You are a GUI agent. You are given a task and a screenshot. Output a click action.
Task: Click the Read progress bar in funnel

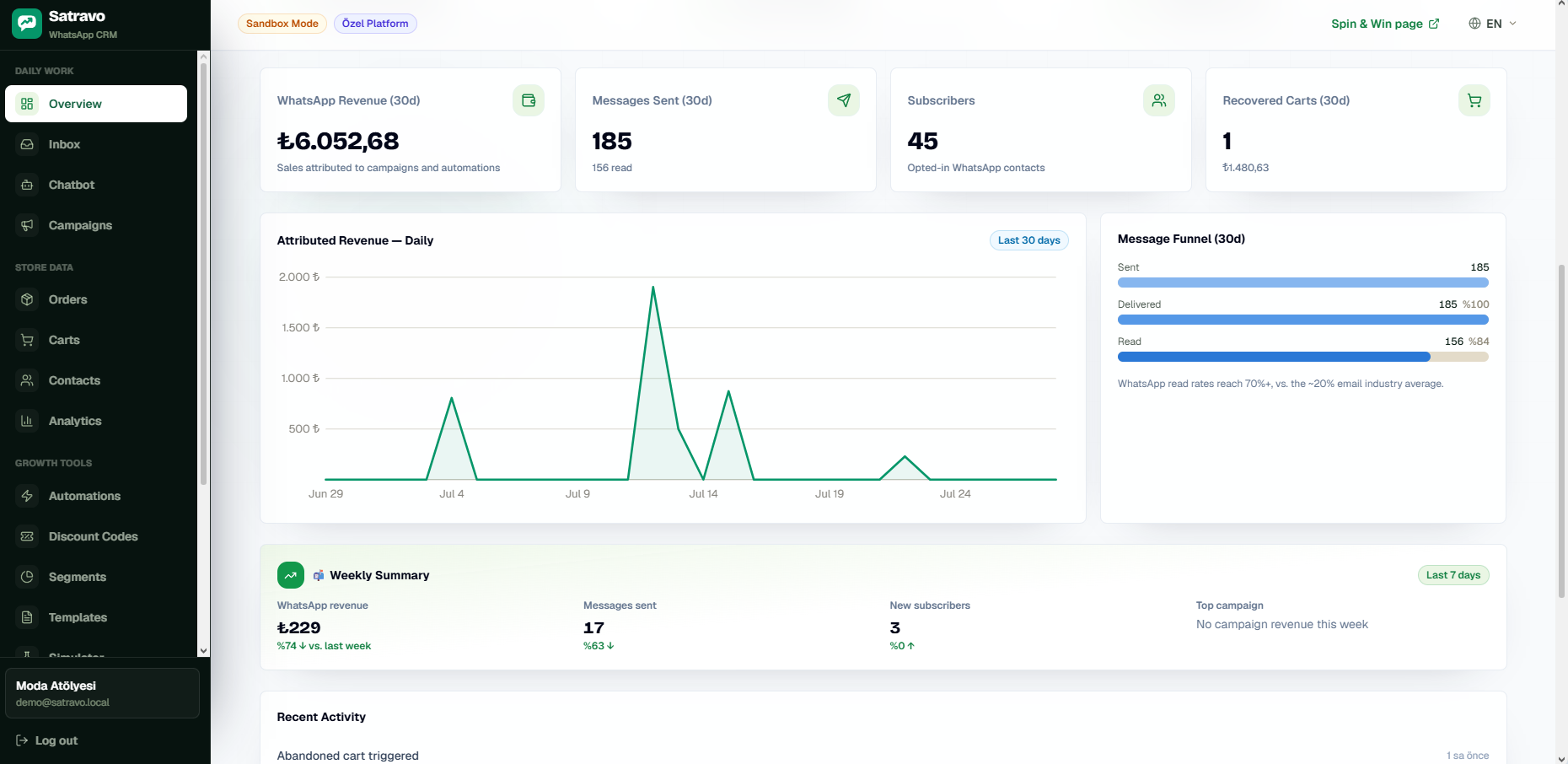pyautogui.click(x=1303, y=357)
